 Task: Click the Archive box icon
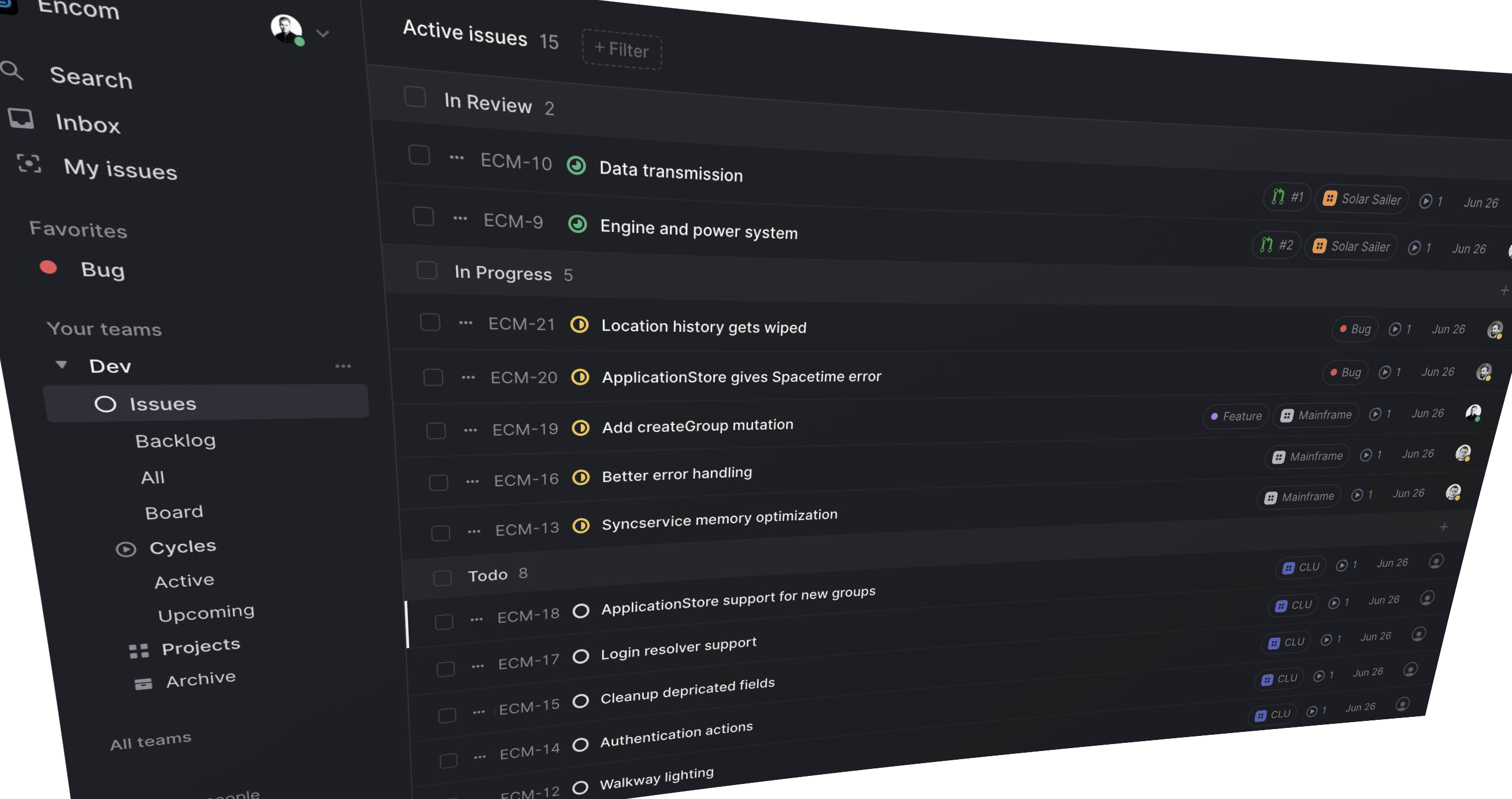click(143, 684)
